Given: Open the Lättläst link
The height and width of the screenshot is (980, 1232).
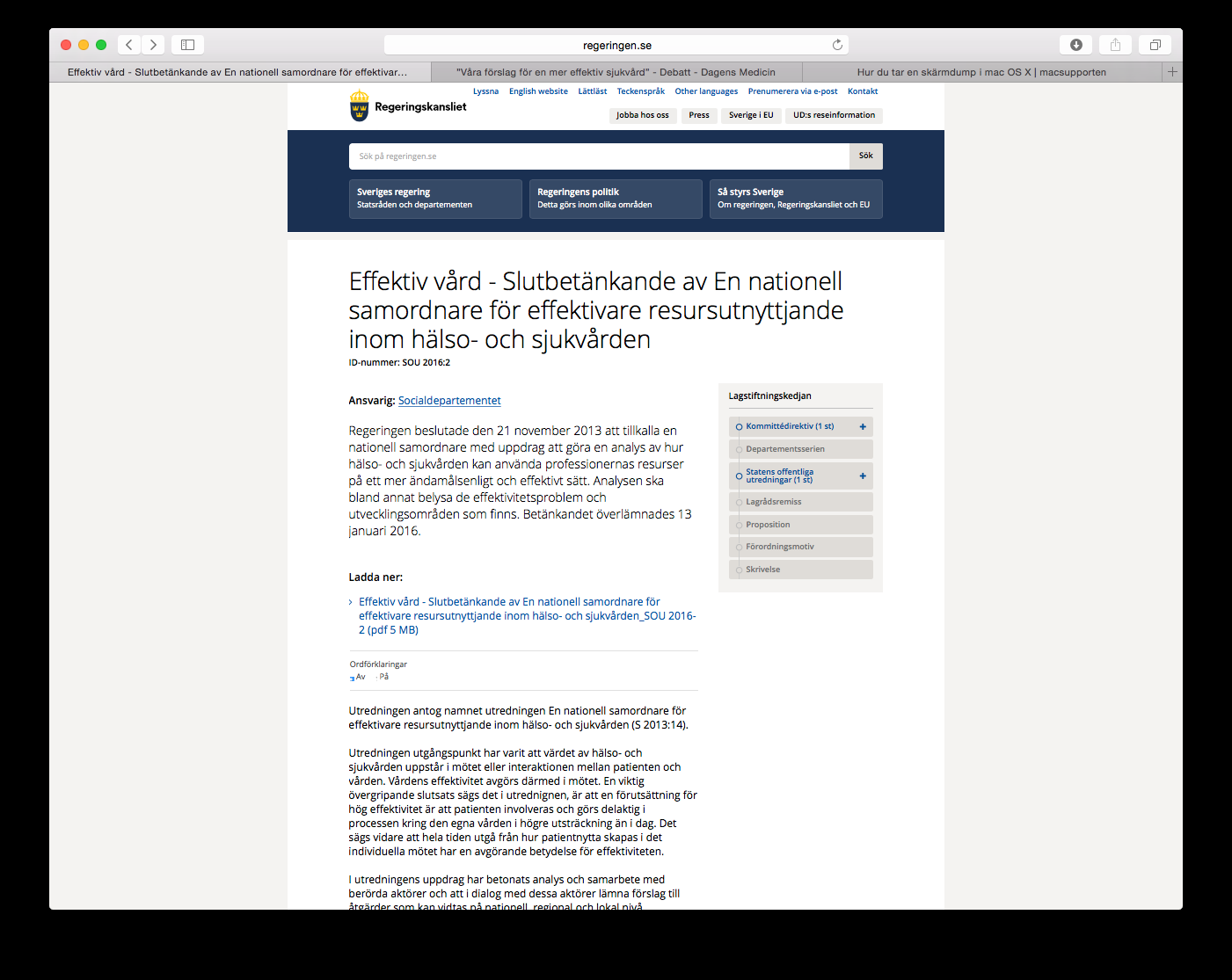Looking at the screenshot, I should click(592, 91).
